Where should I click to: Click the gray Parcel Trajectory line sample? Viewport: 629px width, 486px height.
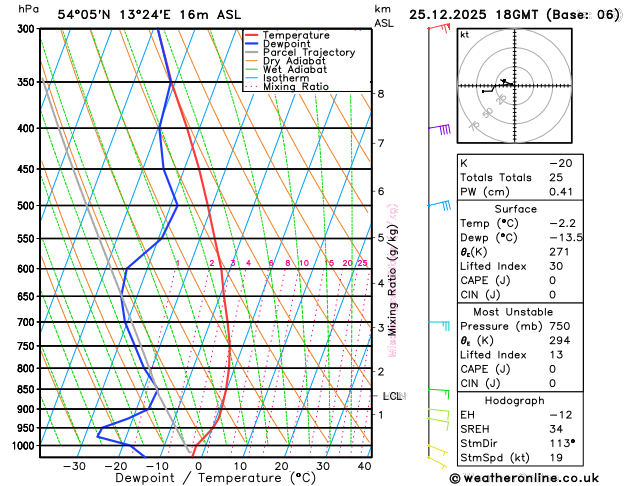(252, 53)
